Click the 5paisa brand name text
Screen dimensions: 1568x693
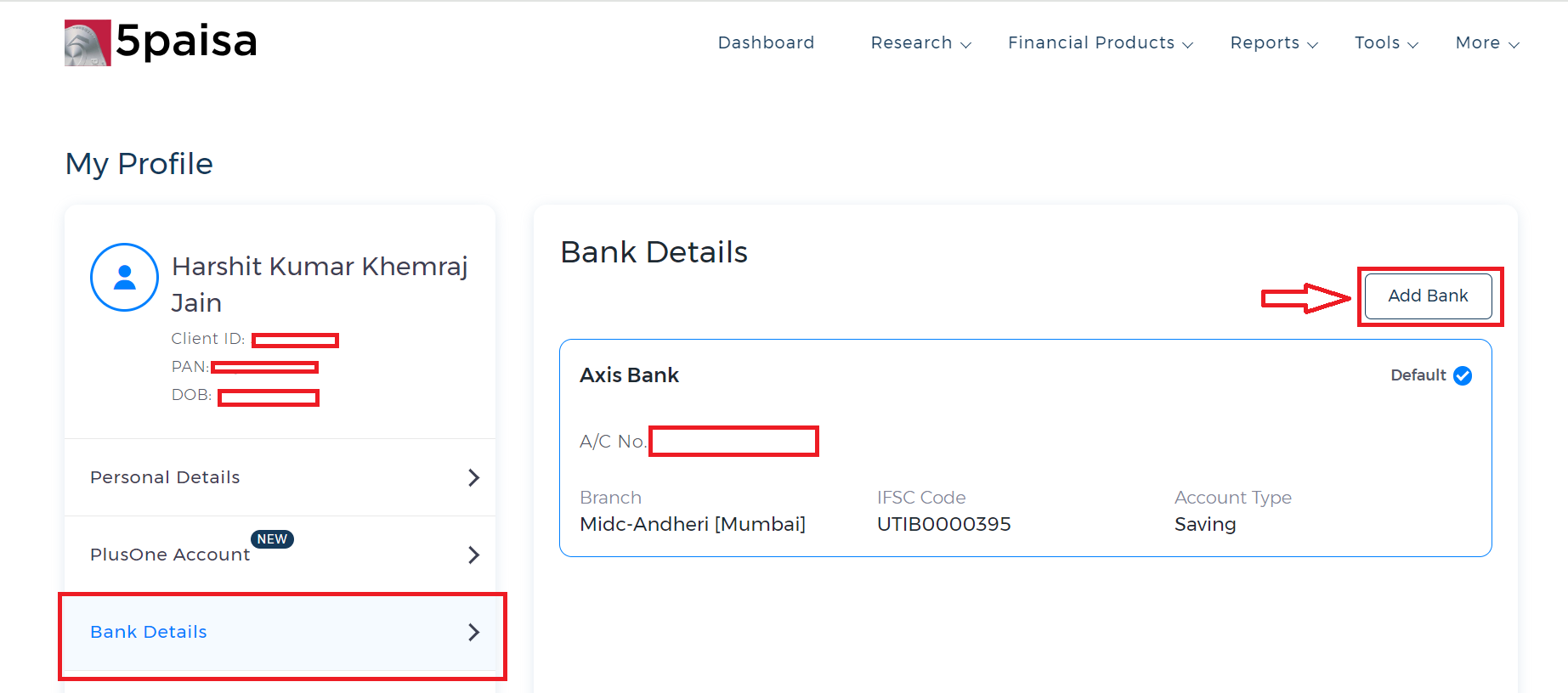(186, 42)
